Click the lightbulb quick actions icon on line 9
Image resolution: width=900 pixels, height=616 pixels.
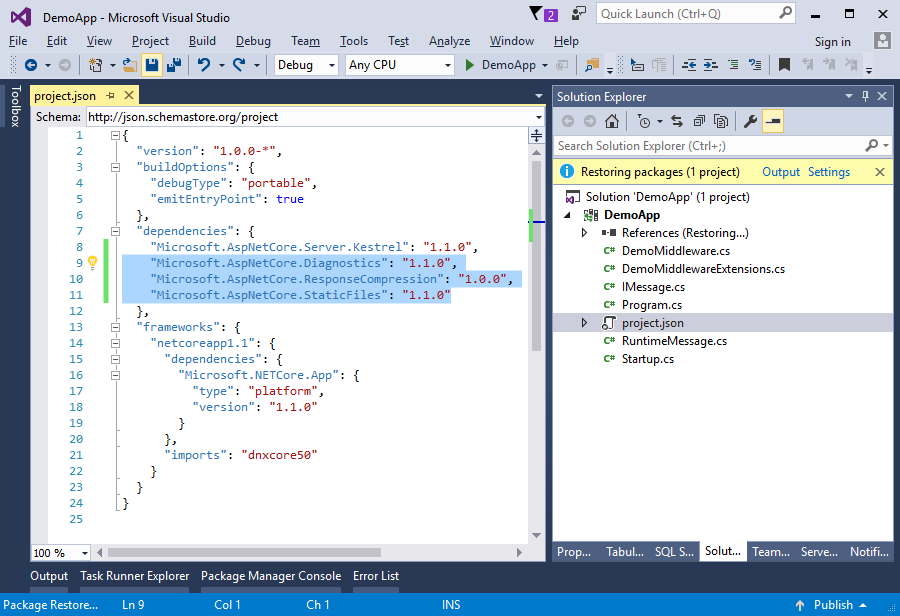point(92,263)
